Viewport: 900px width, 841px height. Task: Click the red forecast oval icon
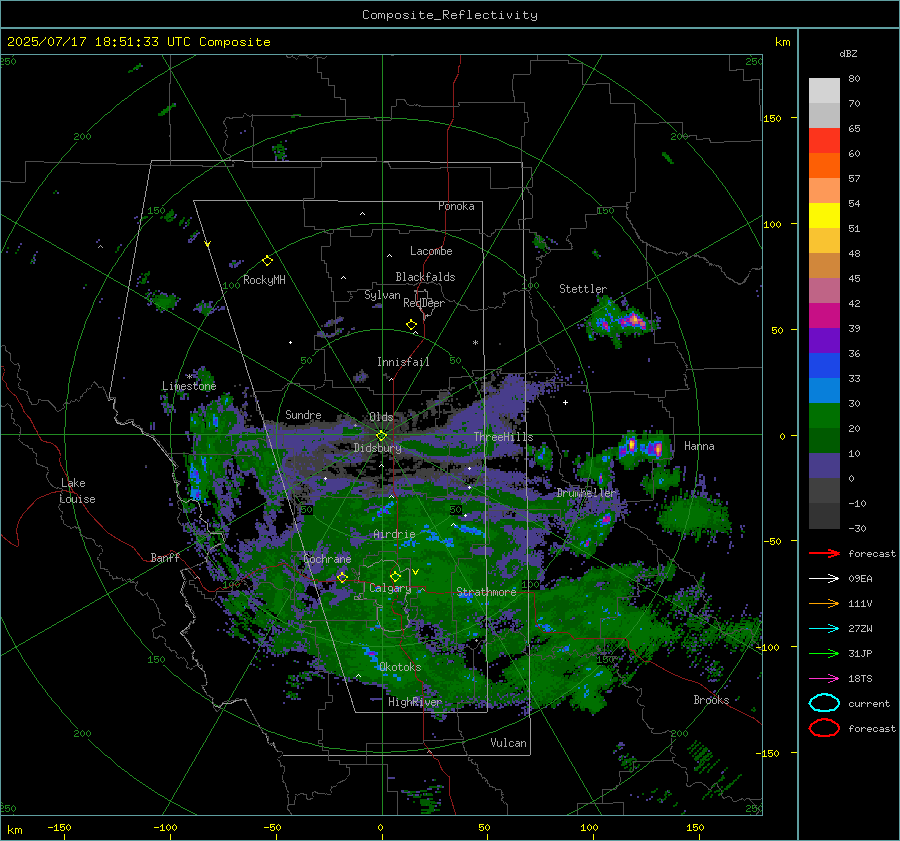click(x=824, y=728)
